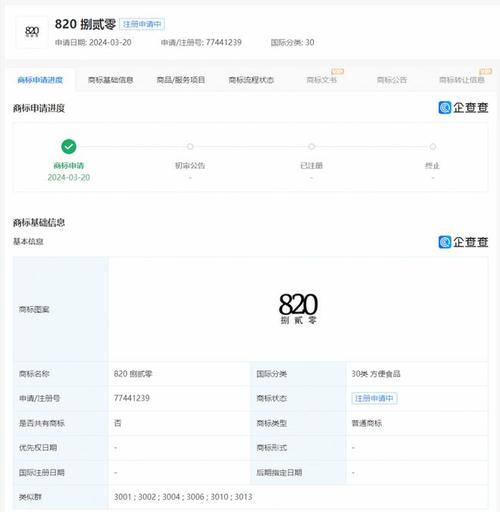Image resolution: width=500 pixels, height=512 pixels.
Task: Click the 终止 progress step circle
Action: click(x=433, y=147)
